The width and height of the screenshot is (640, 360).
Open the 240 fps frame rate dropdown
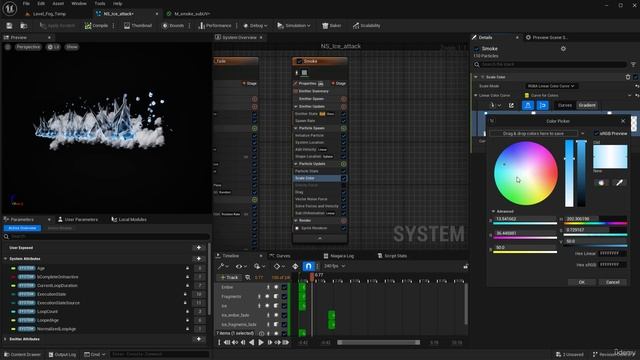(334, 266)
